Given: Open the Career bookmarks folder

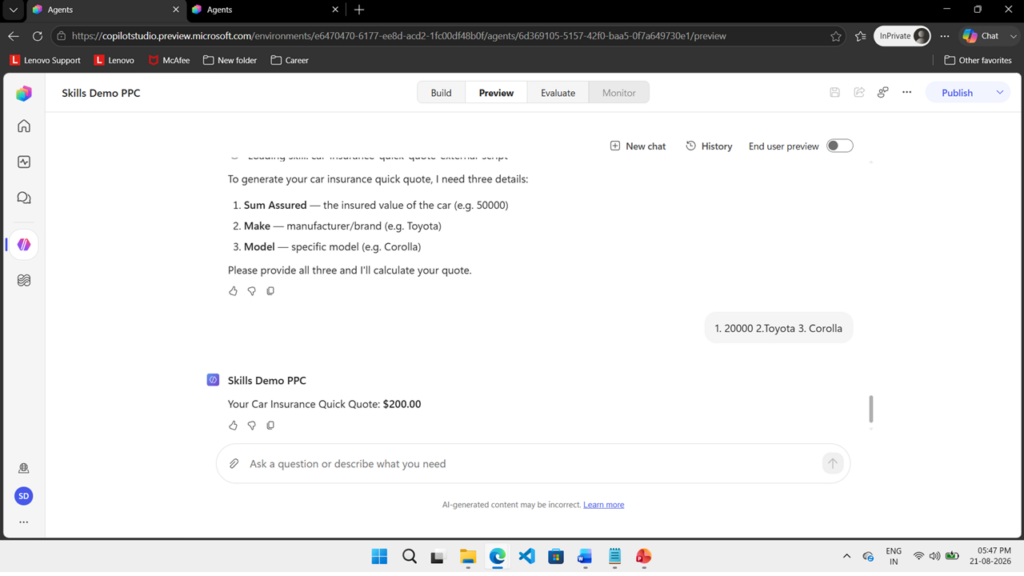Looking at the screenshot, I should pos(289,60).
